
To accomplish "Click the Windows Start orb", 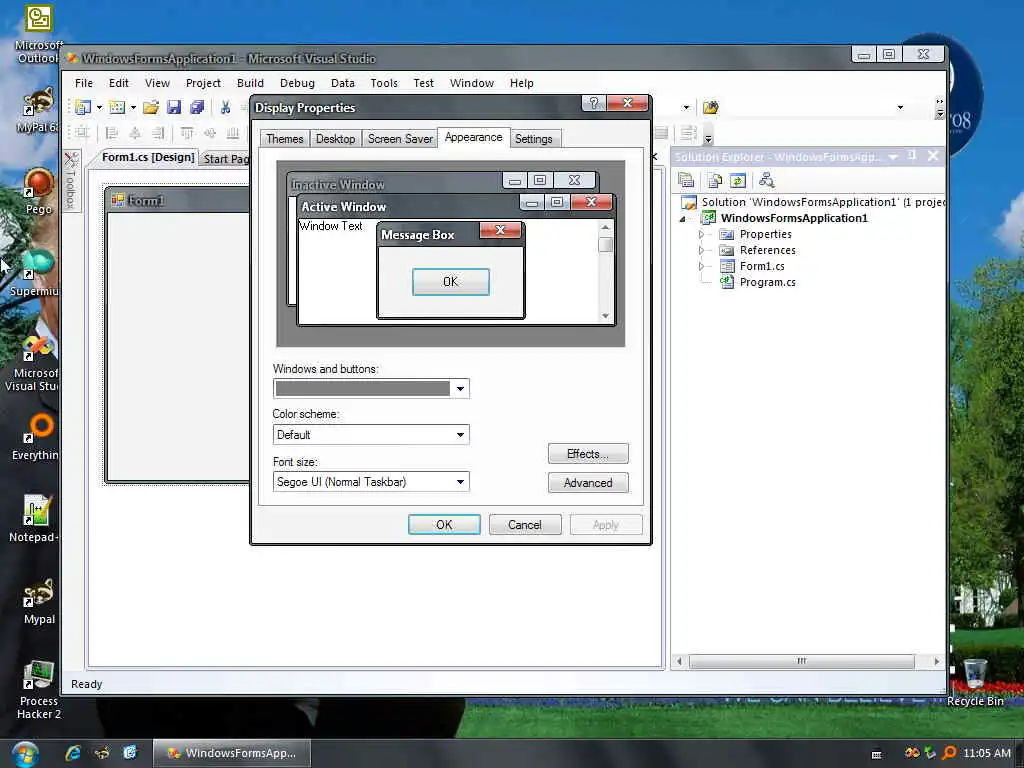I will pyautogui.click(x=24, y=754).
